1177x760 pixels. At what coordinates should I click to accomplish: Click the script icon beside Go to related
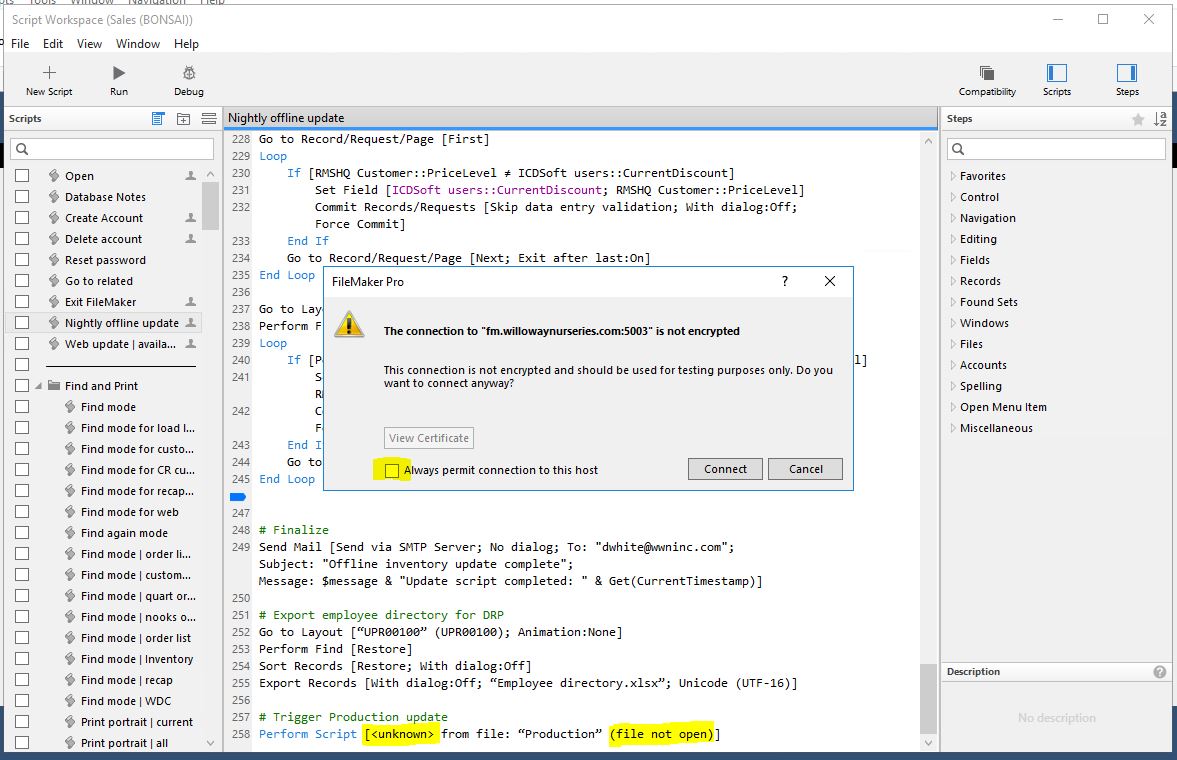54,281
